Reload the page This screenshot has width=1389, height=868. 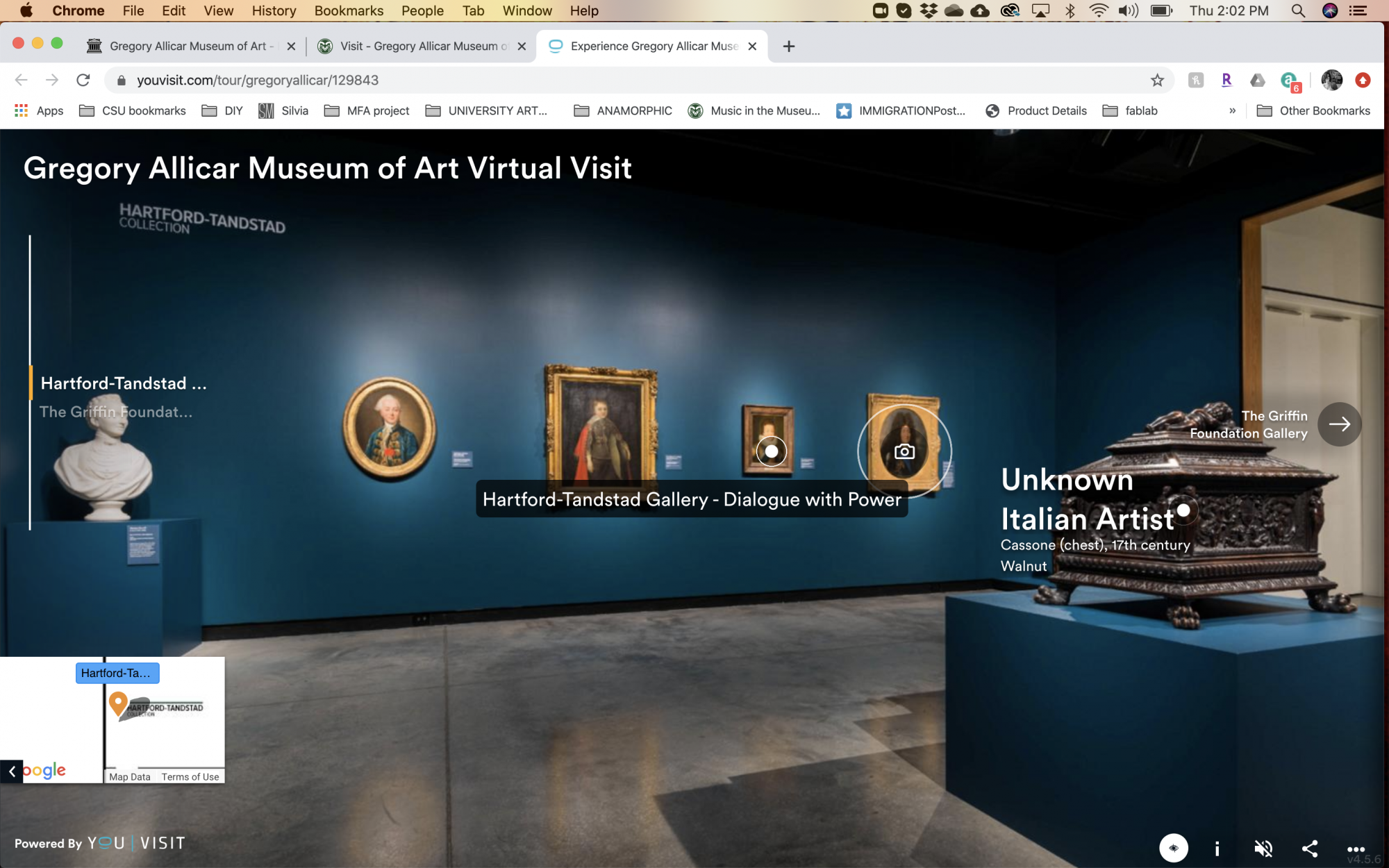click(x=83, y=80)
